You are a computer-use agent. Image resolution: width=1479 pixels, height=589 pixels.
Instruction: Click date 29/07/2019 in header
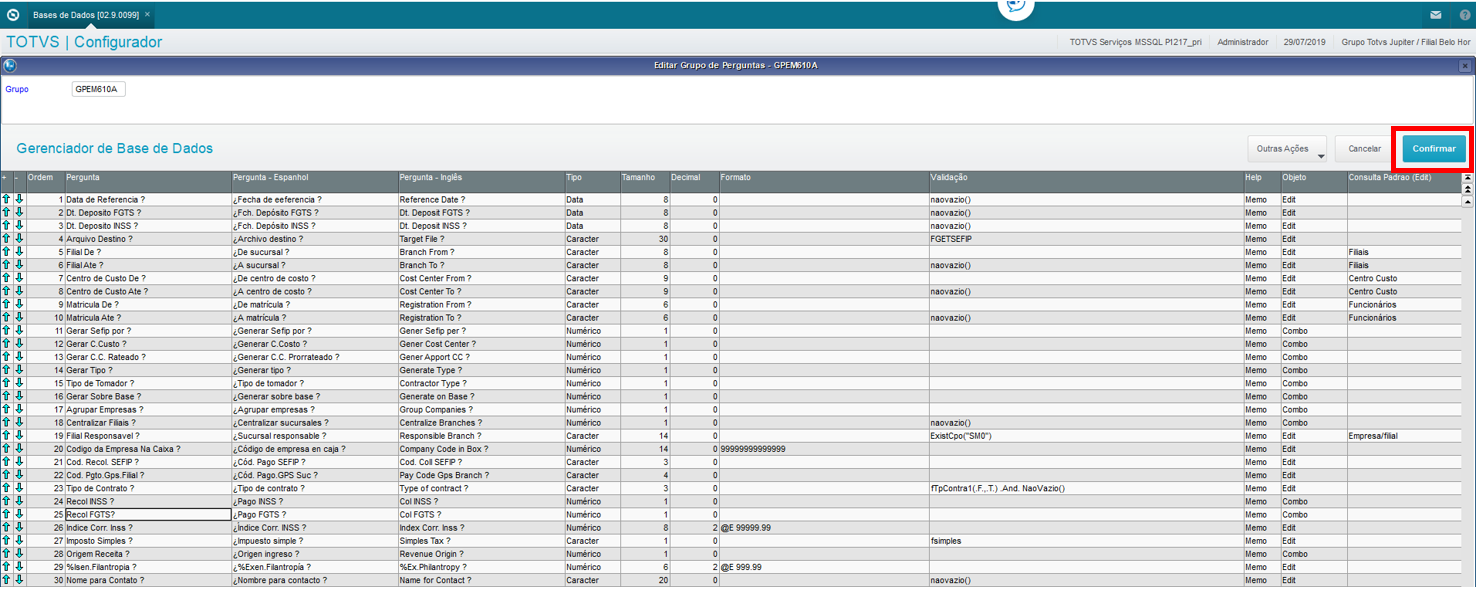[x=1304, y=42]
